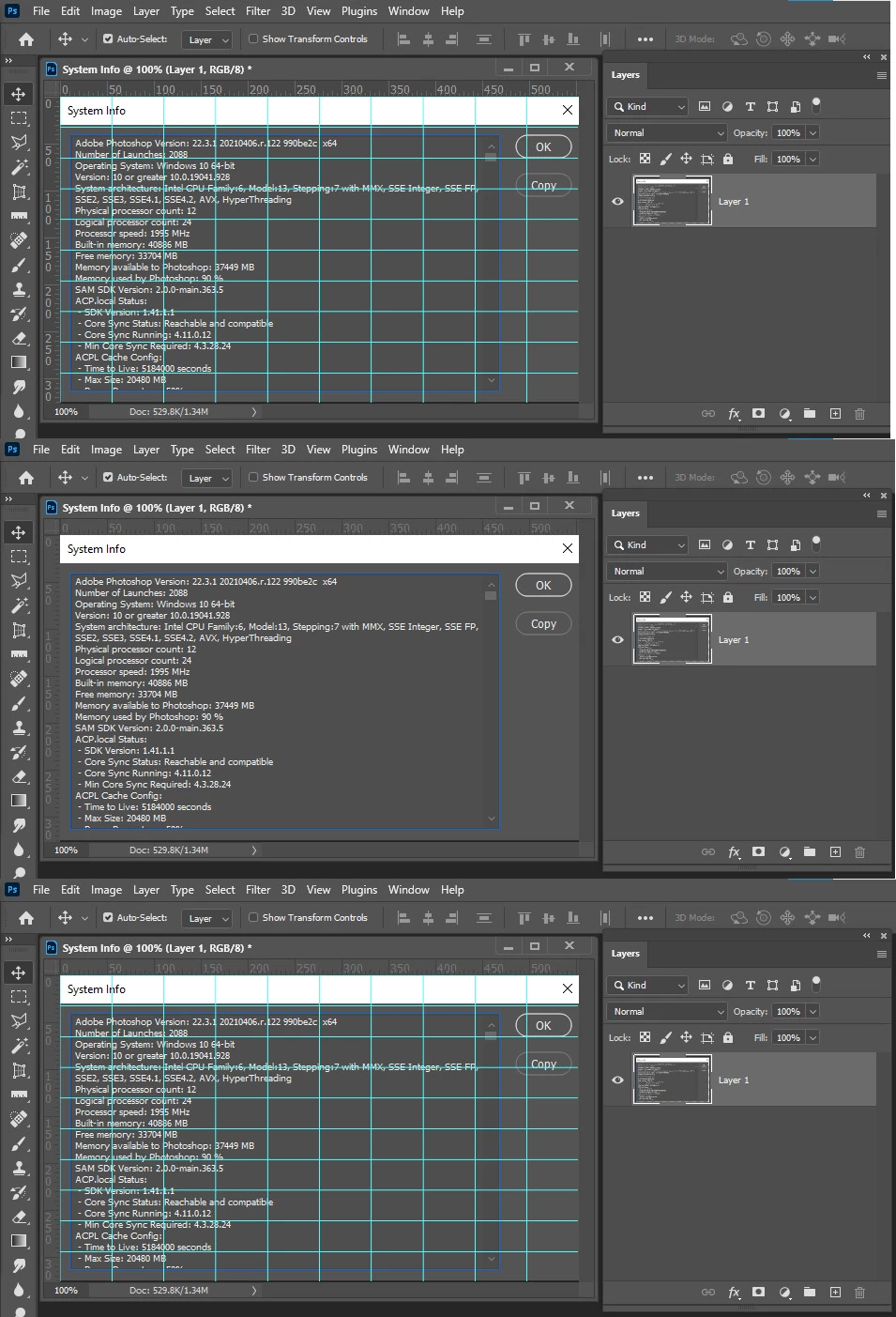Screen dimensions: 896x1317
Task: Select the Crop tool in top Photoshop window
Action: [19, 191]
